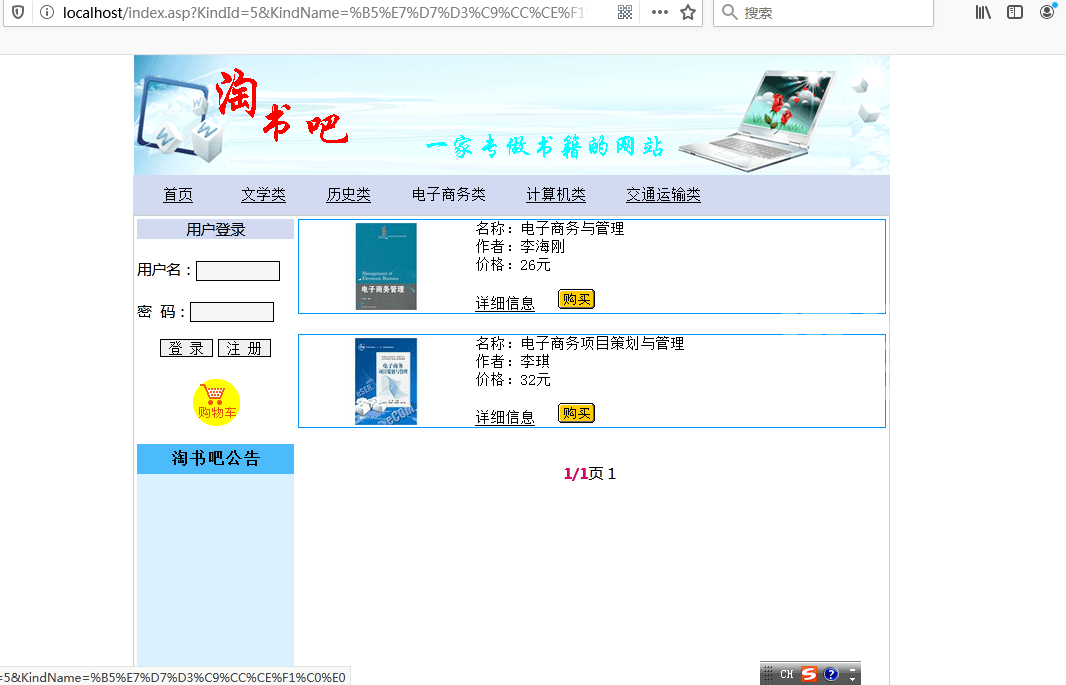This screenshot has width=1066, height=685.
Task: Open the Firefox library icon
Action: point(983,12)
